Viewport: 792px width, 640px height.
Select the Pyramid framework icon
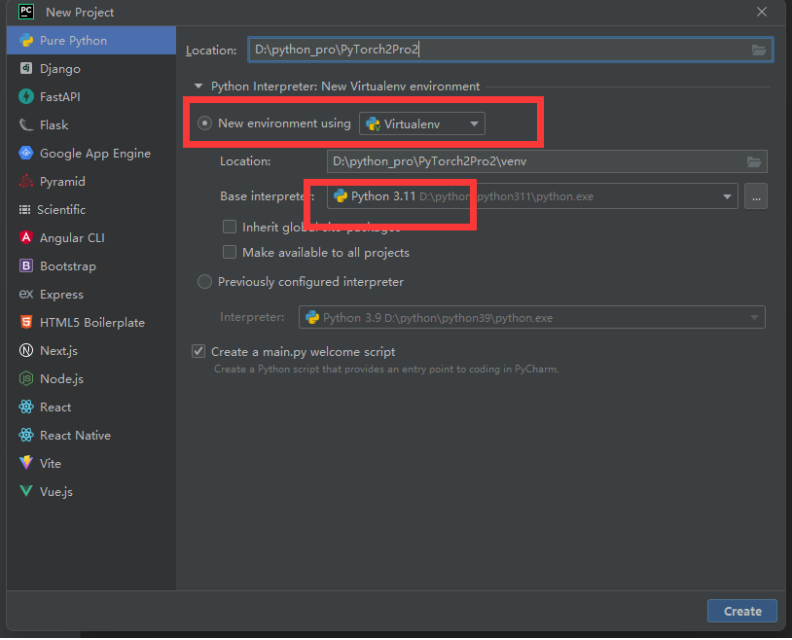(26, 181)
